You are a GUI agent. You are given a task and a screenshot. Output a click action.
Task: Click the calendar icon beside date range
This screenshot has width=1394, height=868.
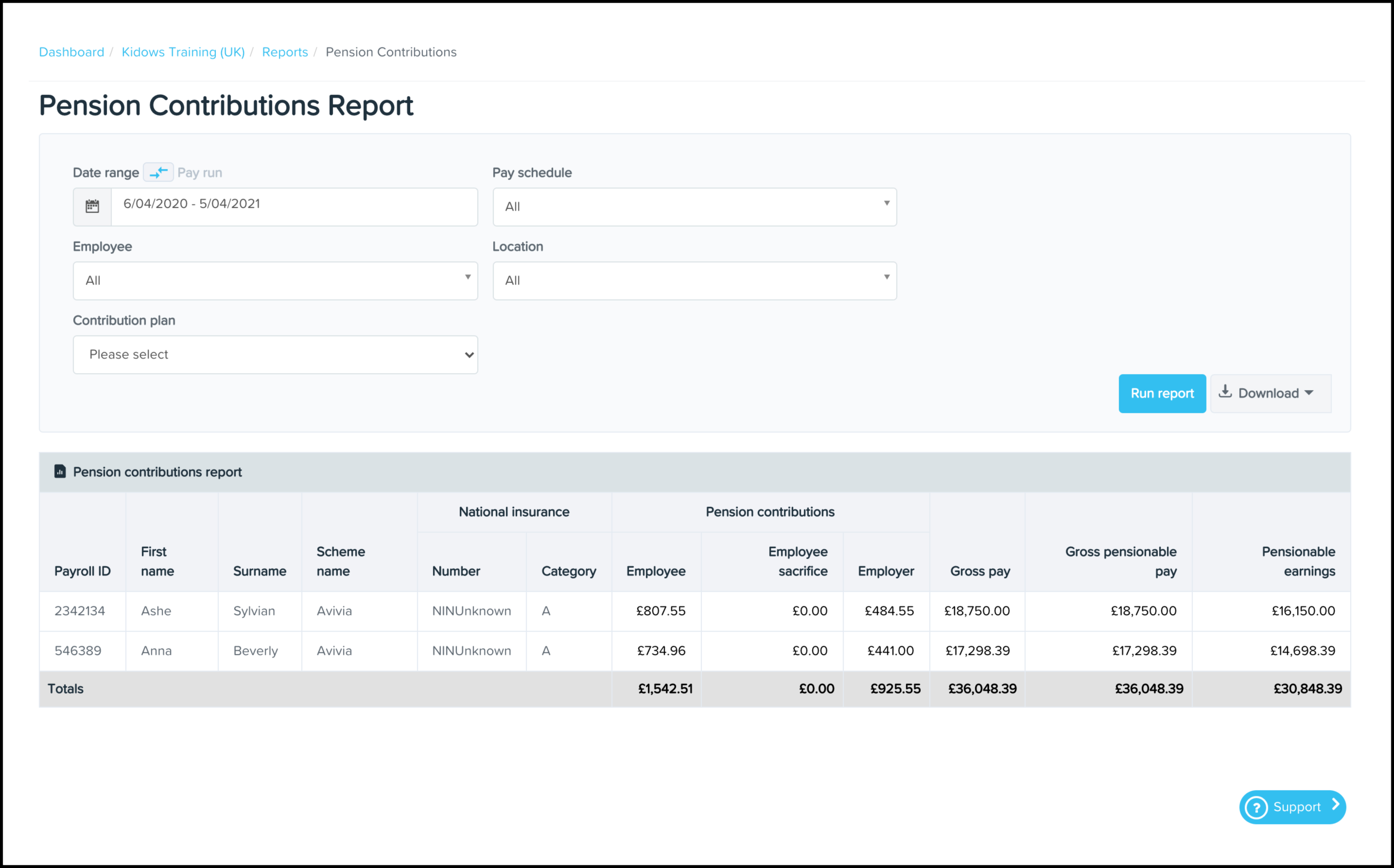click(x=92, y=206)
